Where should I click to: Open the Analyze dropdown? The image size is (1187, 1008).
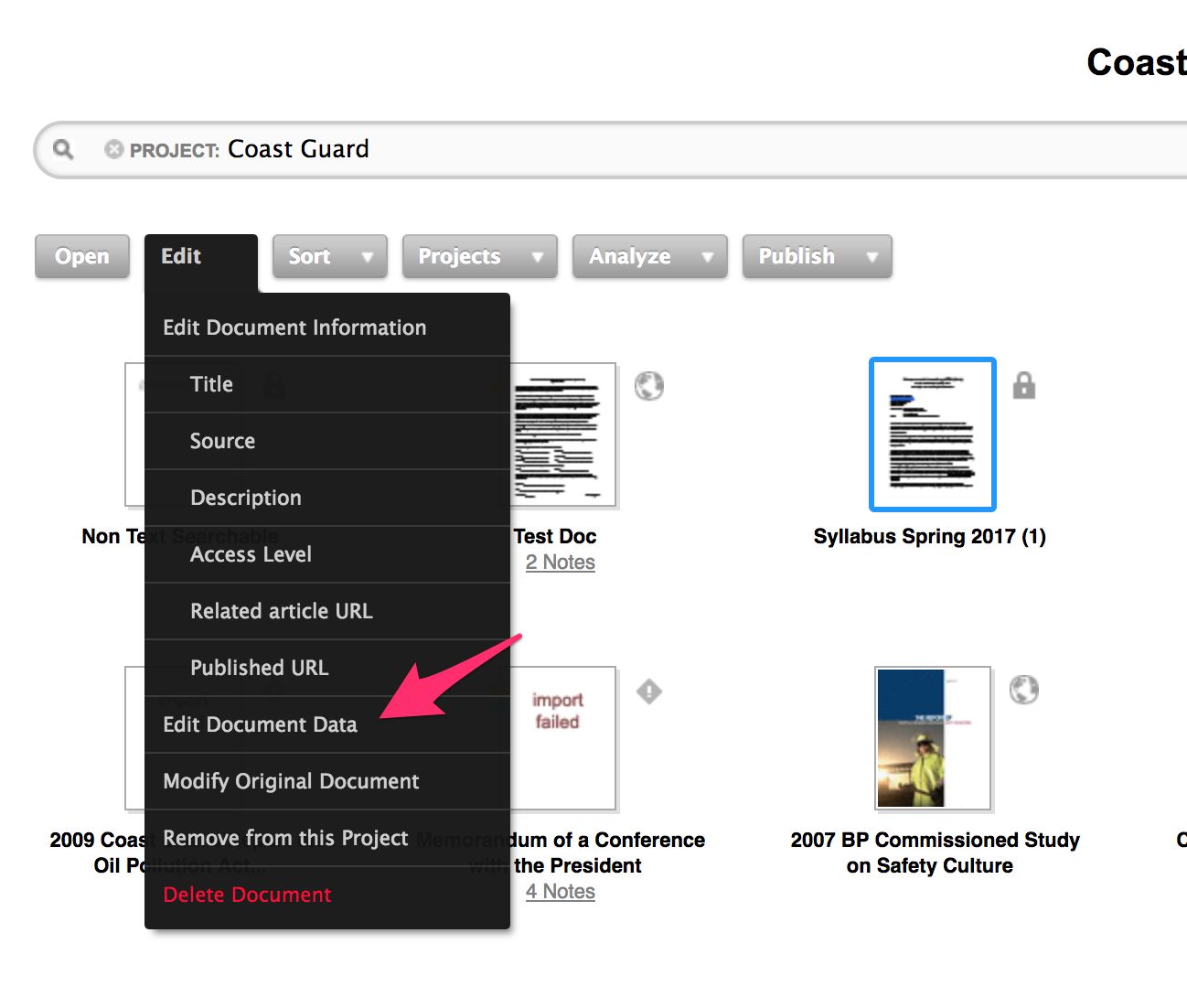tap(649, 256)
